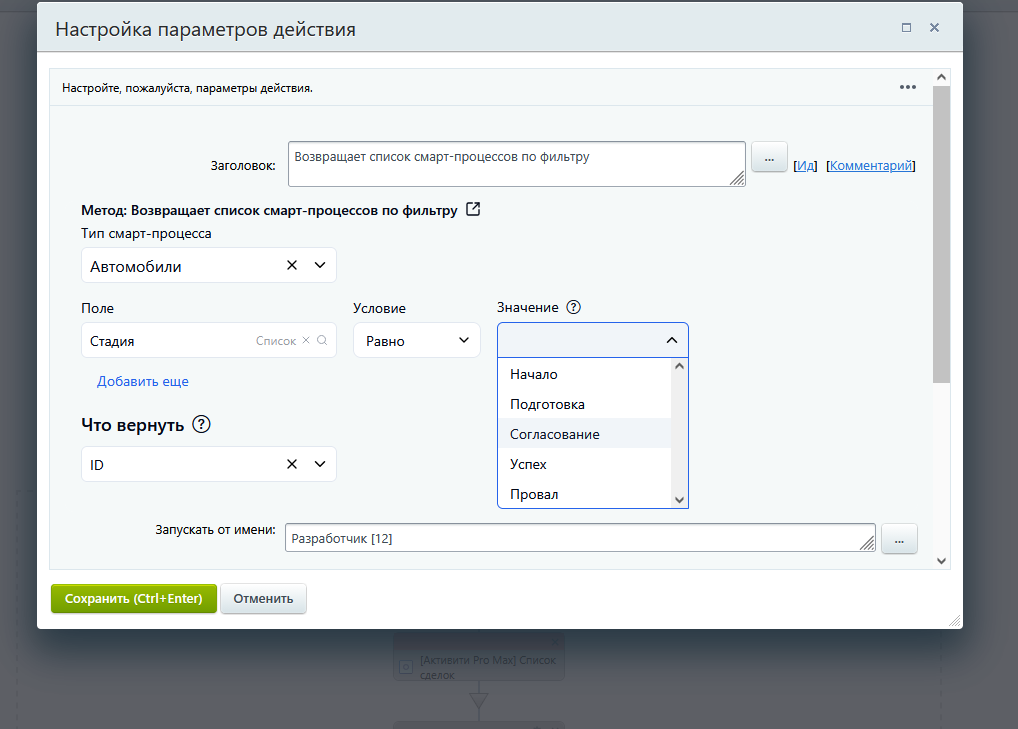Clear the ID return value selection
The height and width of the screenshot is (729, 1018).
(292, 464)
